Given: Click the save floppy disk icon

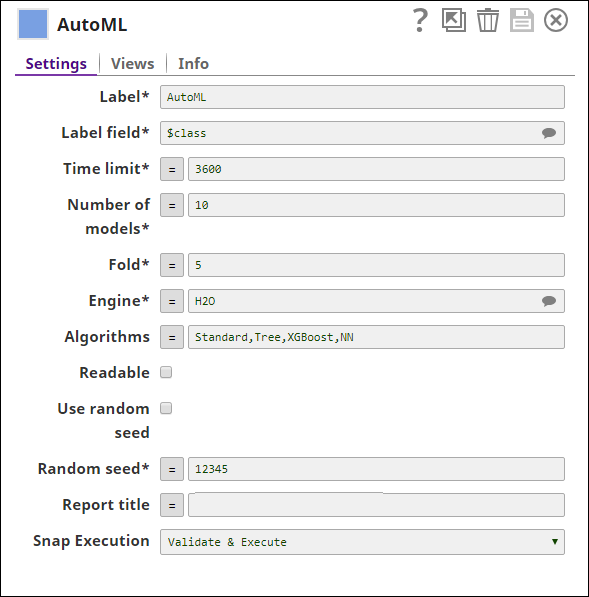Looking at the screenshot, I should coord(522,20).
